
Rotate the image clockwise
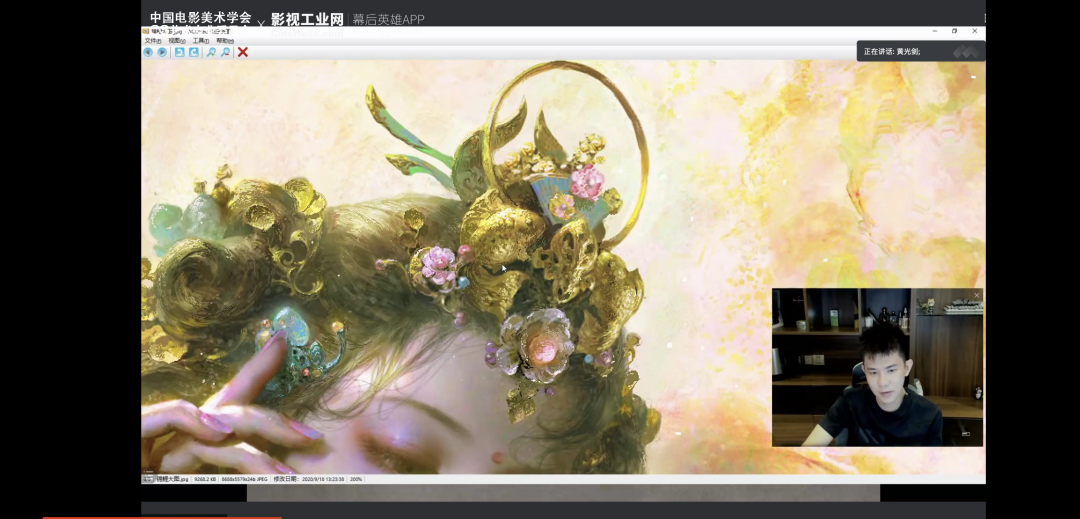(x=194, y=52)
